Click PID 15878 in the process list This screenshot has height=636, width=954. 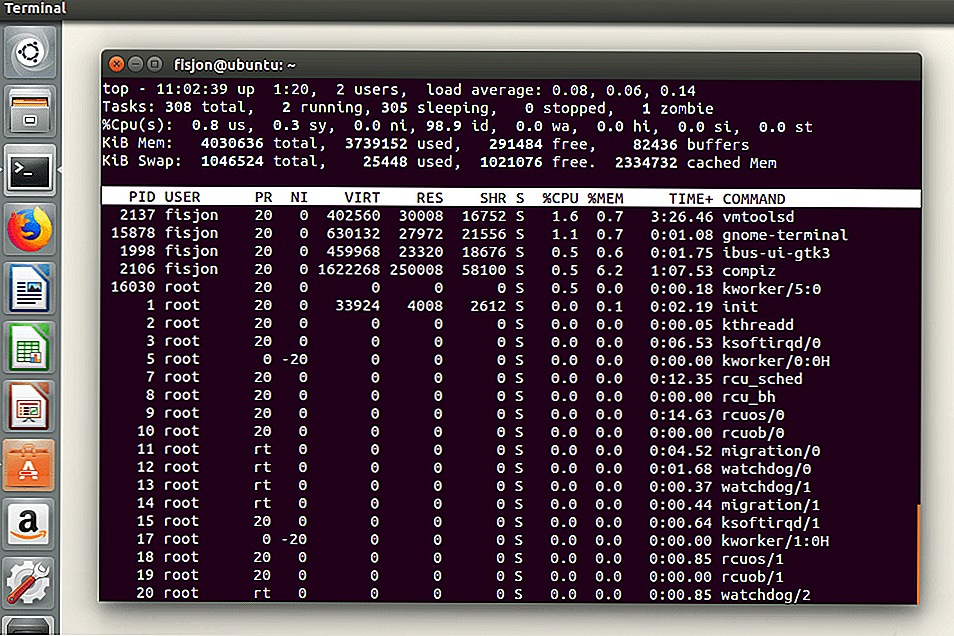point(133,233)
